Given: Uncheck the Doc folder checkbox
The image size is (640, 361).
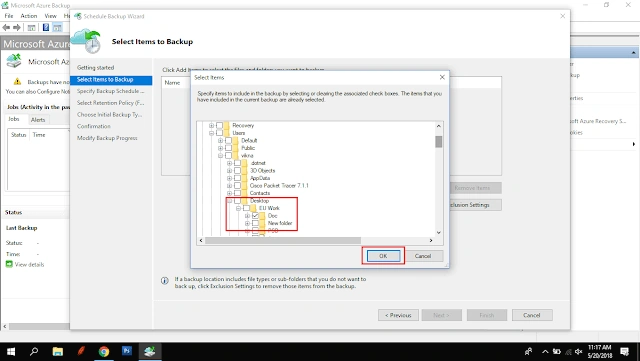Looking at the screenshot, I should [x=256, y=216].
